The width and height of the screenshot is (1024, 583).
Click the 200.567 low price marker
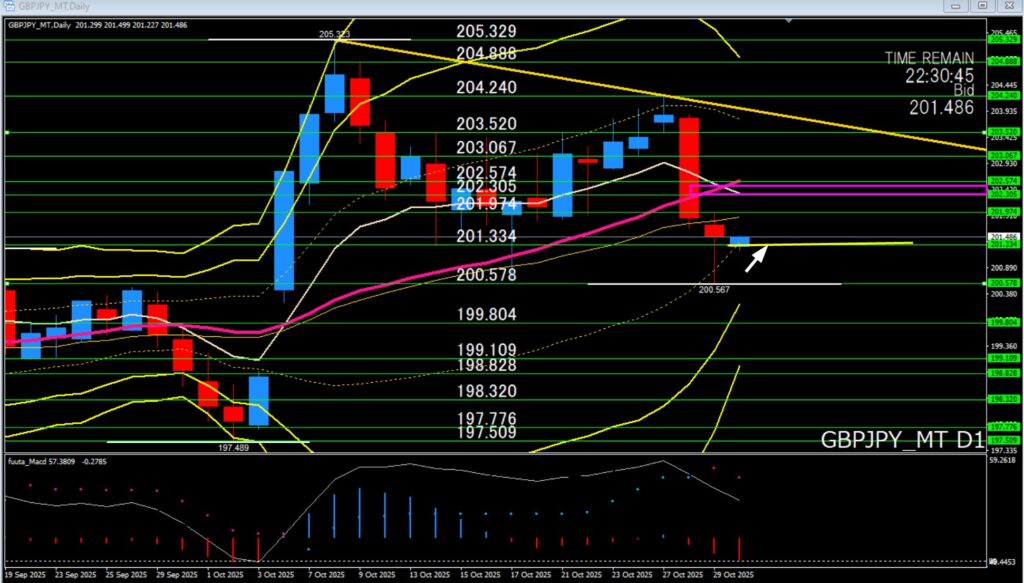coord(714,289)
